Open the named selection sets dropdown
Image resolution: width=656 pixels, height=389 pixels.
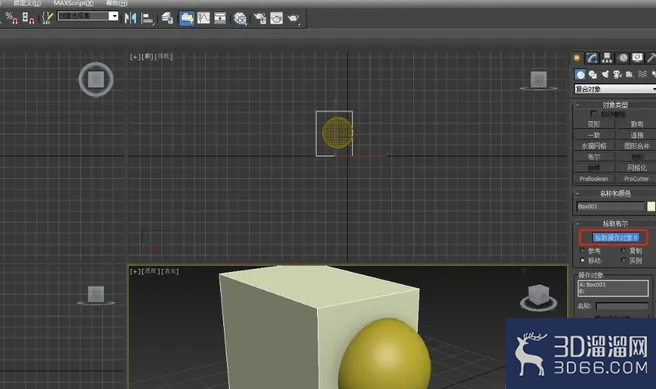point(113,16)
